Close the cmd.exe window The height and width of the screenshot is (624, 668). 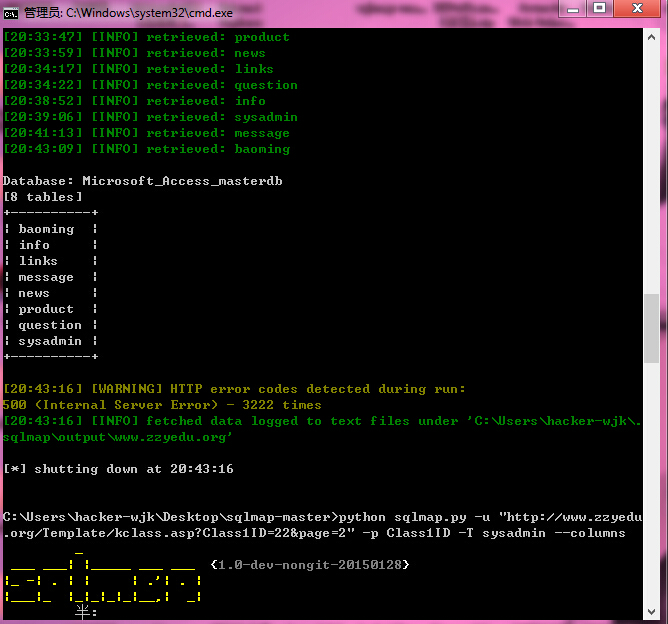click(x=638, y=9)
